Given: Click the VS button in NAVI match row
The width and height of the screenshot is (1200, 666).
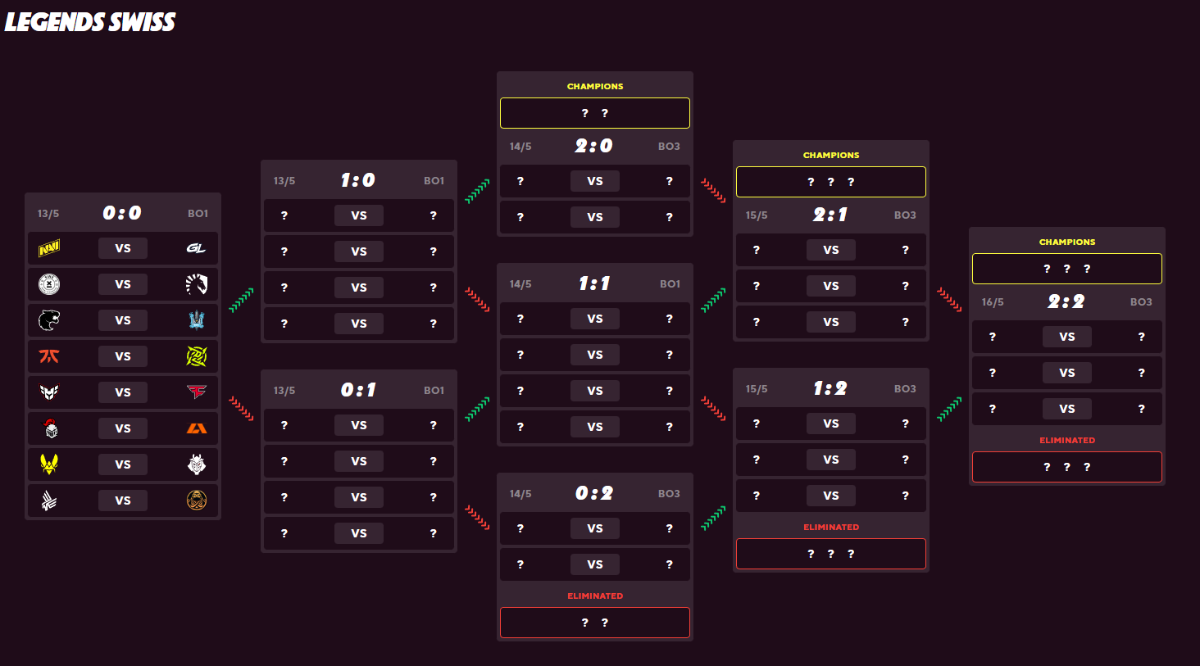Looking at the screenshot, I should tap(123, 249).
